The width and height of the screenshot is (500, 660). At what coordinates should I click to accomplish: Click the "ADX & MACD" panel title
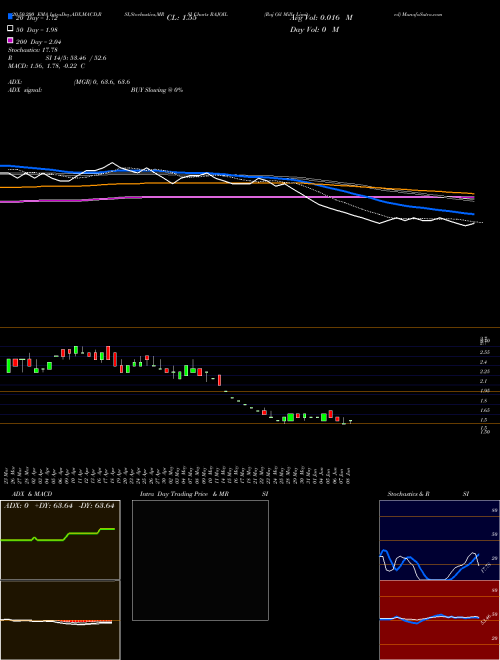[x=30, y=494]
